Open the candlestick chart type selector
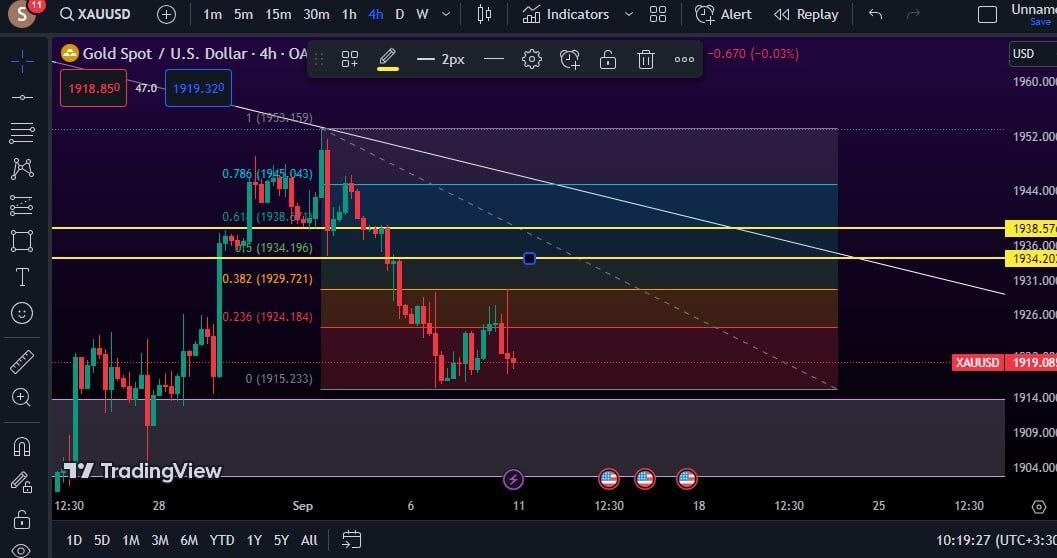Viewport: 1057px width, 558px height. click(x=484, y=14)
